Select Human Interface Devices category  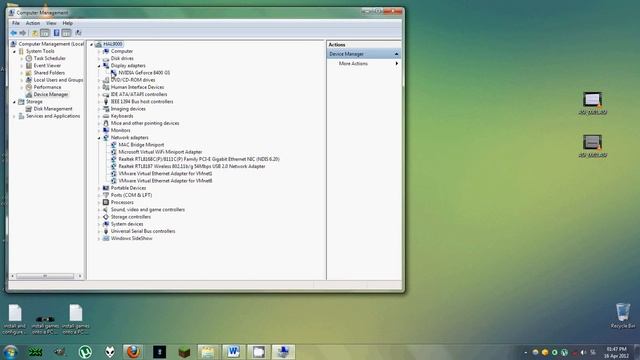click(x=137, y=87)
